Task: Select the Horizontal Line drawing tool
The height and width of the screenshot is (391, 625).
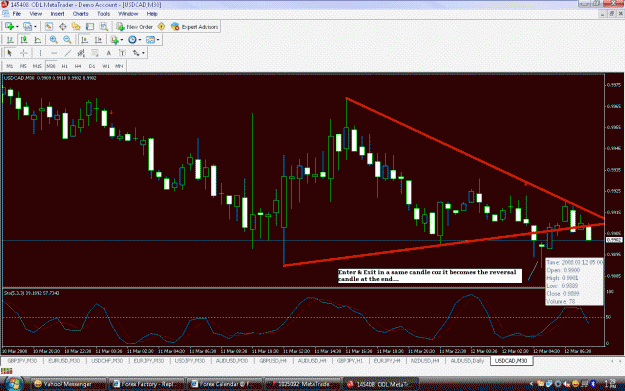Action: (x=54, y=53)
